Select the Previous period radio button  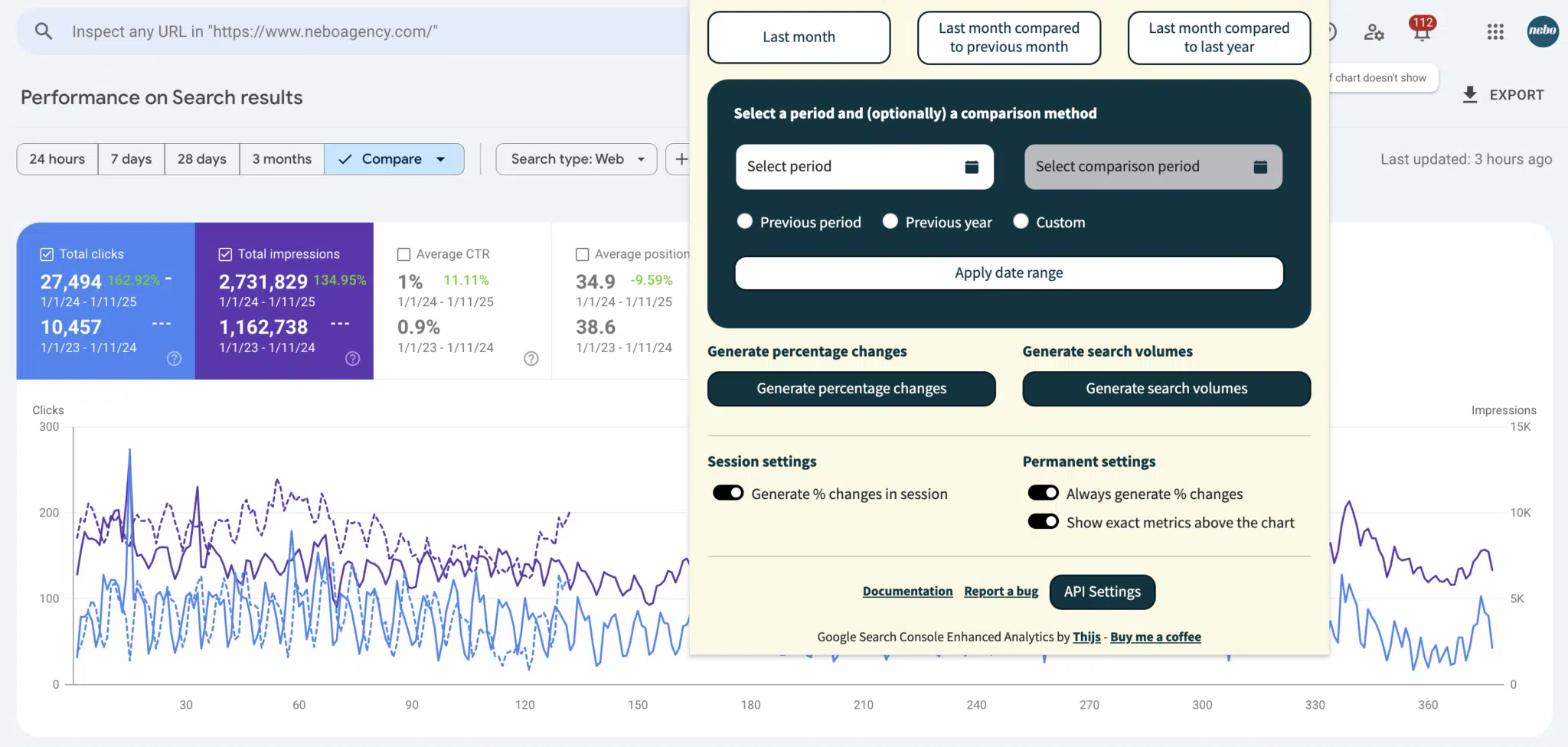click(x=744, y=221)
